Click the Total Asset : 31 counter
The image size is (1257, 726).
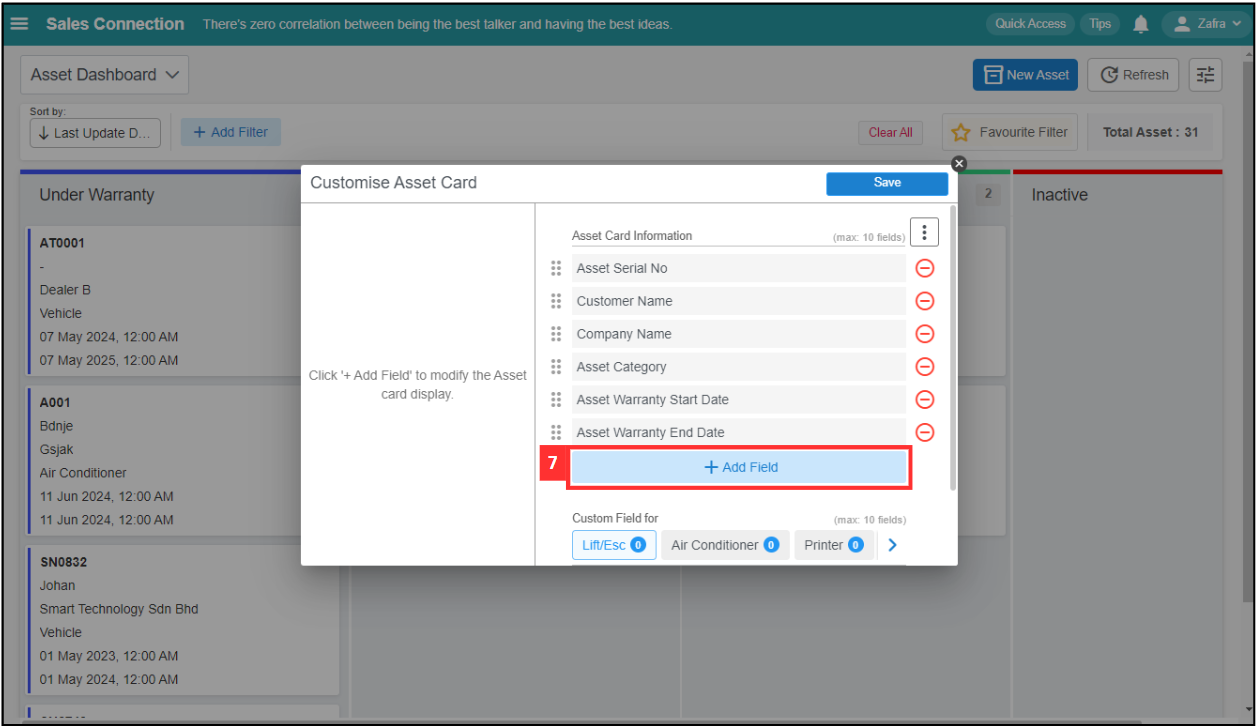[x=1150, y=132]
